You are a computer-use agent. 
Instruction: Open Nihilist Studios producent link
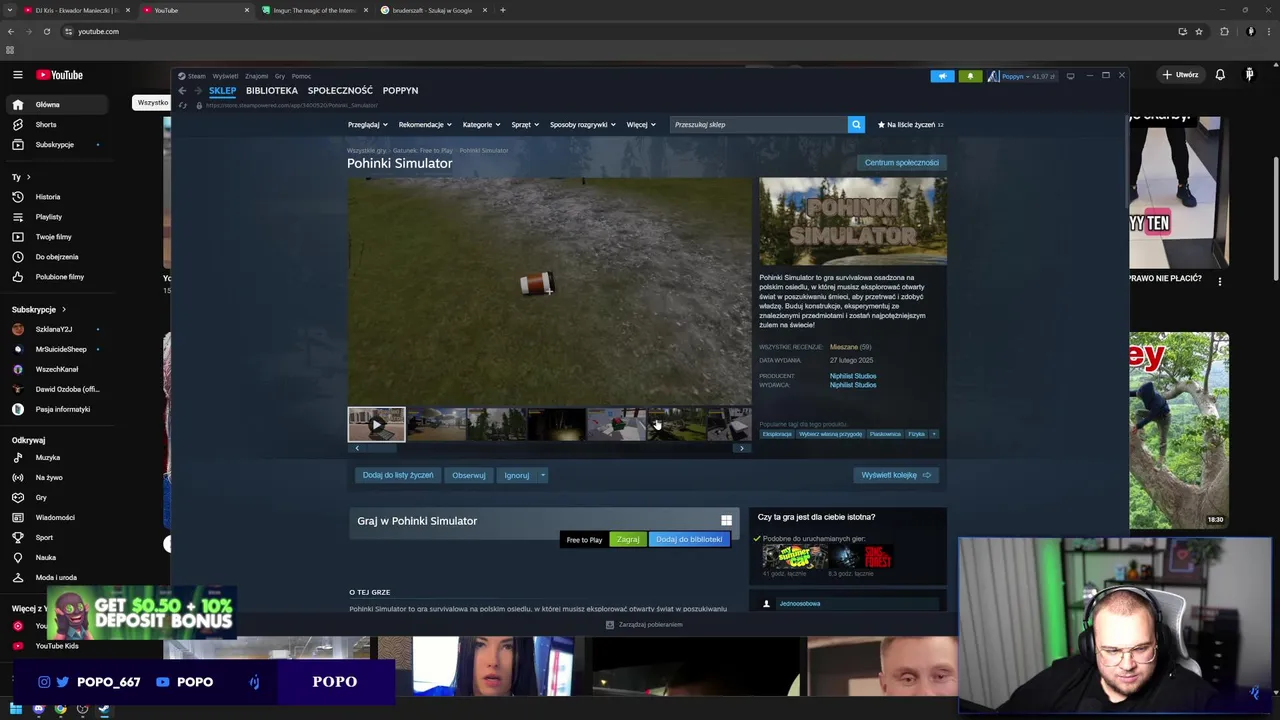tap(853, 376)
